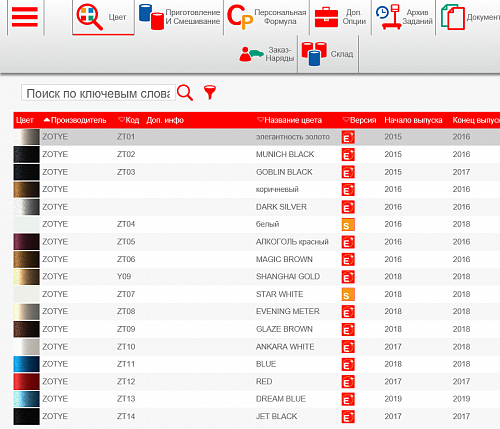Open Заказ-Наряды person and car icon
The height and width of the screenshot is (429, 500).
(252, 54)
